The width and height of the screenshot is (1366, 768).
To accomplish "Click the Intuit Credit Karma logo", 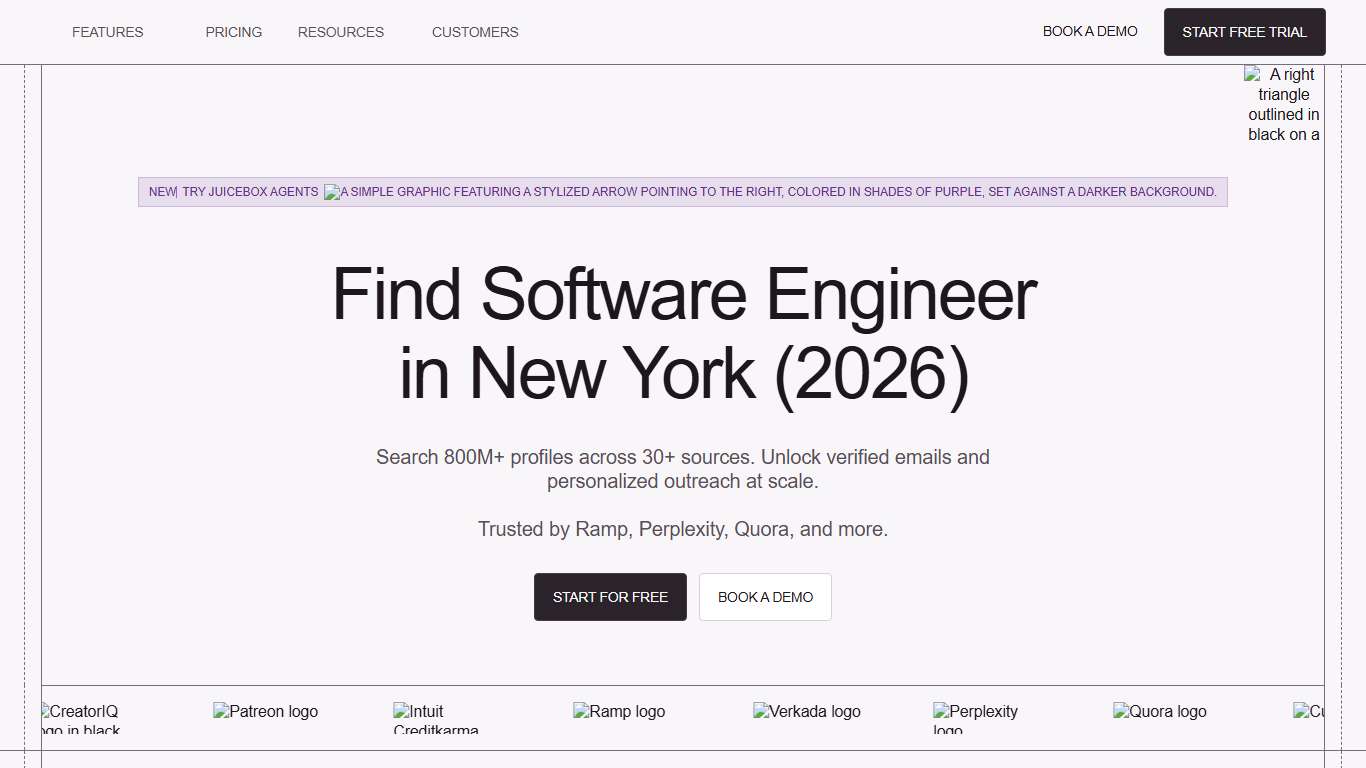I will (435, 716).
